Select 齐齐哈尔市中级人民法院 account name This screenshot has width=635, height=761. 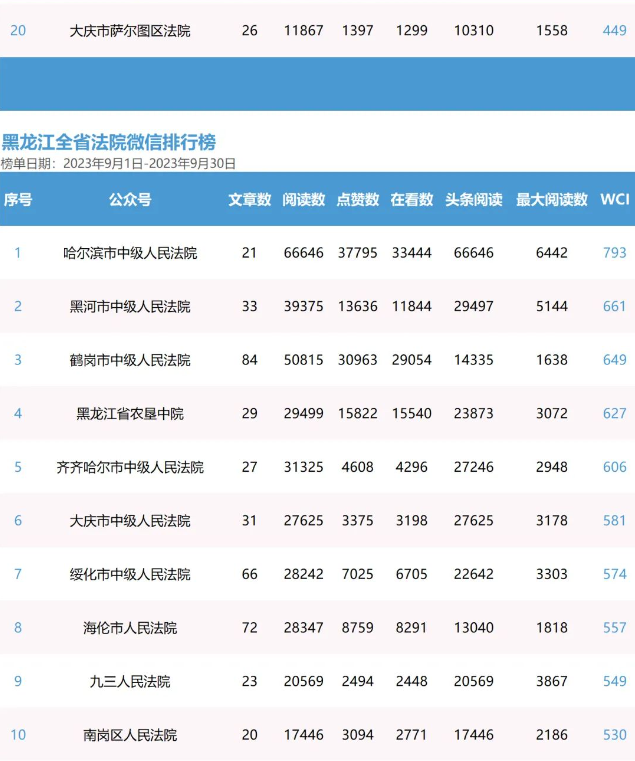point(130,467)
